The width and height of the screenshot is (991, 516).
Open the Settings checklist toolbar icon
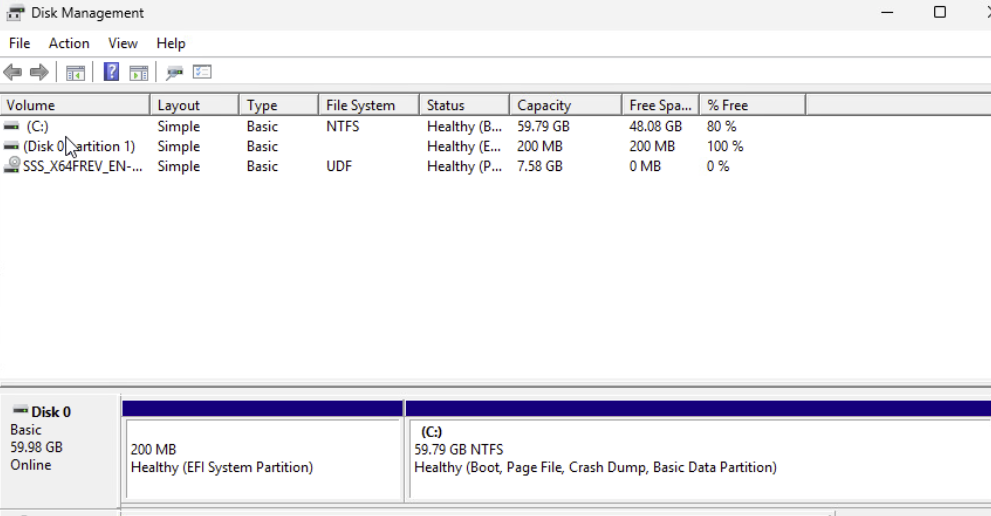(x=202, y=72)
